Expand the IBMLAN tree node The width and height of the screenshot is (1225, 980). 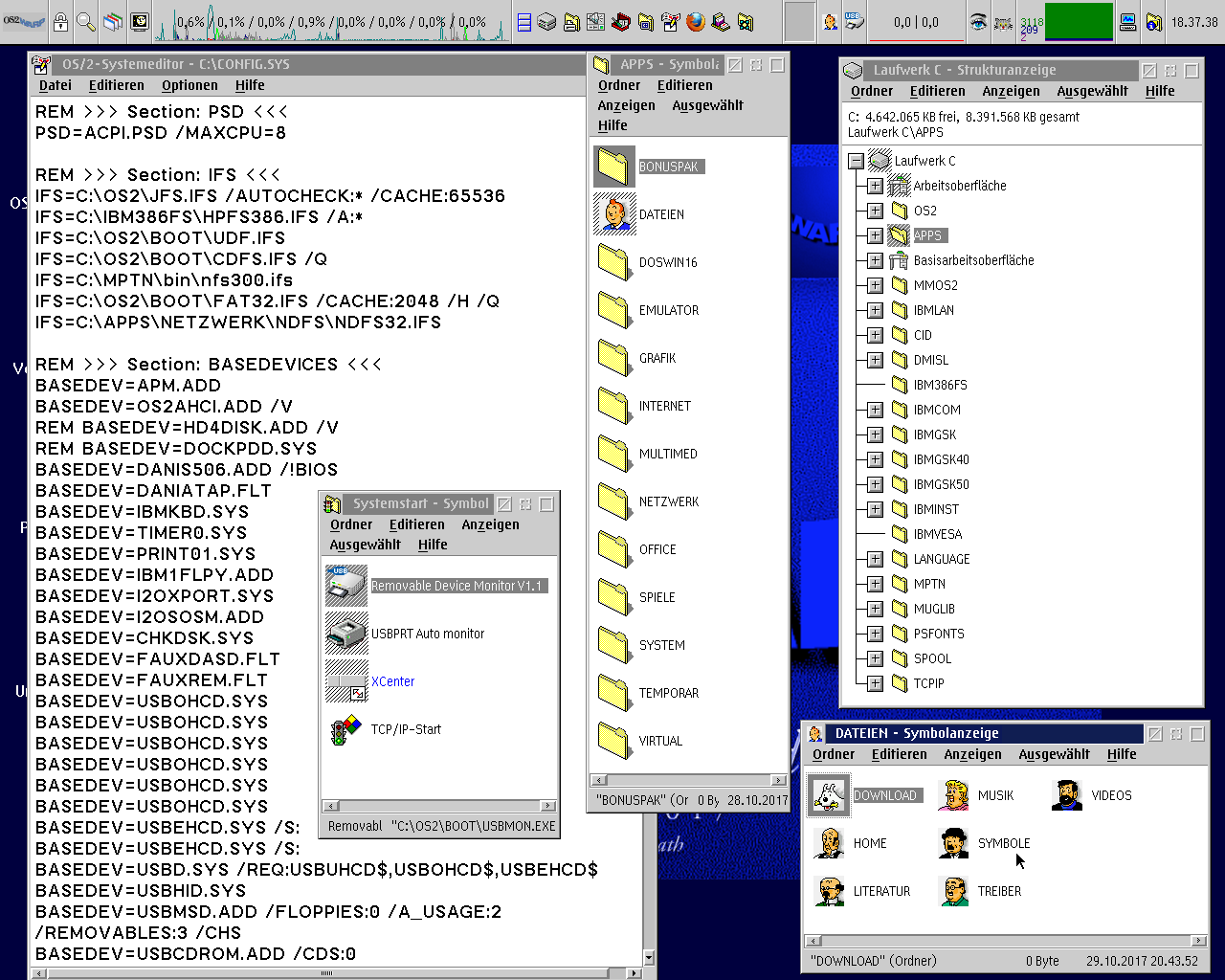coord(875,310)
